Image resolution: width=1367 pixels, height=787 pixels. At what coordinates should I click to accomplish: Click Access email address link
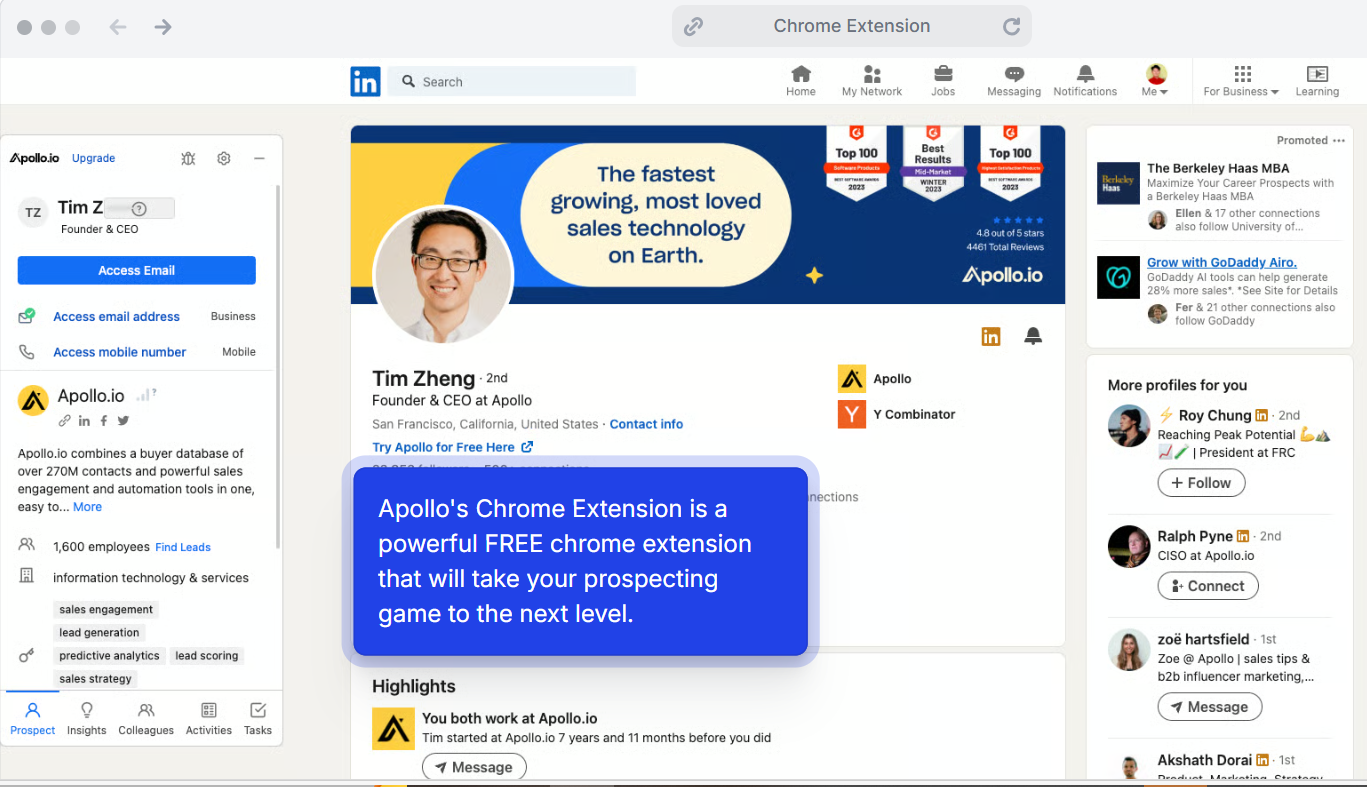[117, 316]
